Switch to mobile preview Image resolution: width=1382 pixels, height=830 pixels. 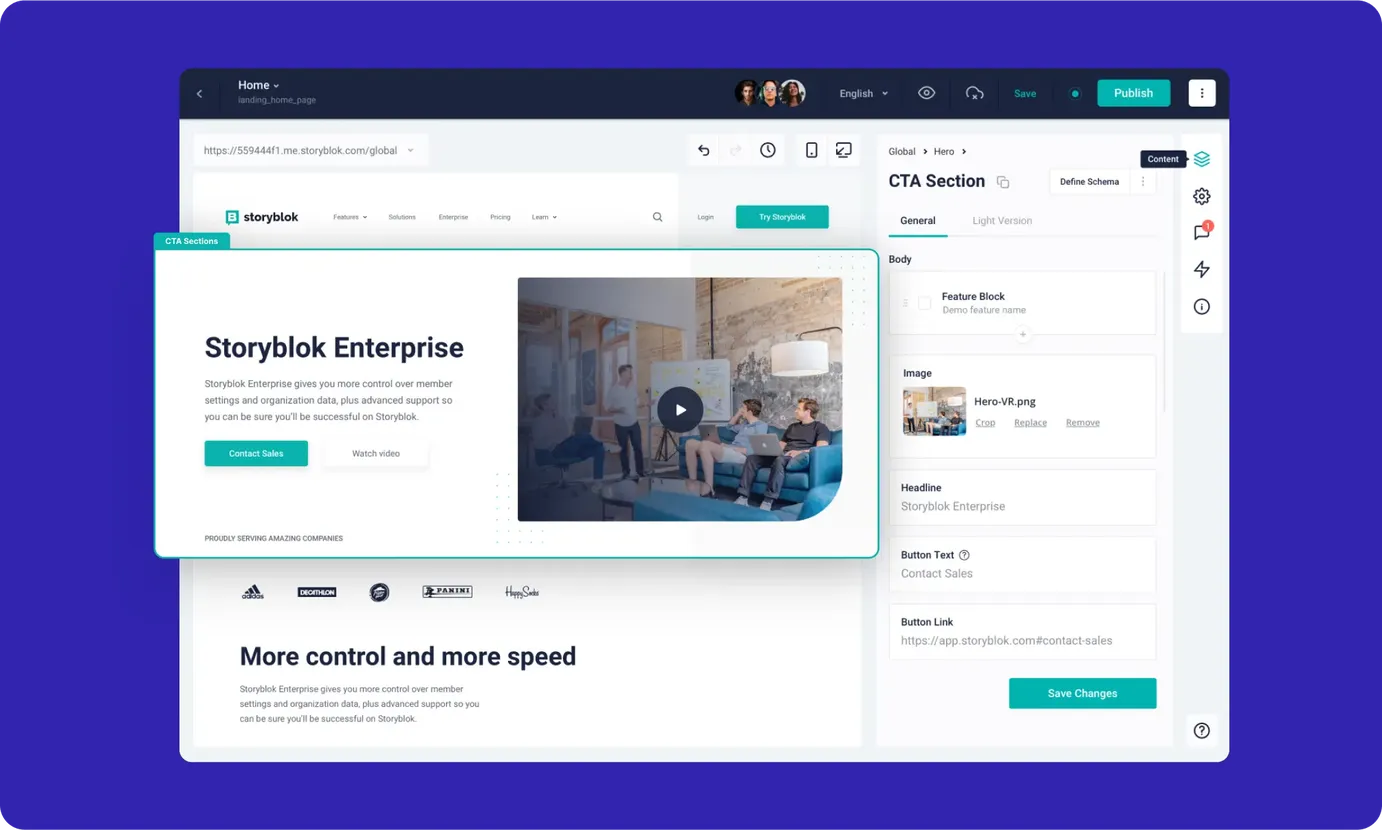point(812,150)
